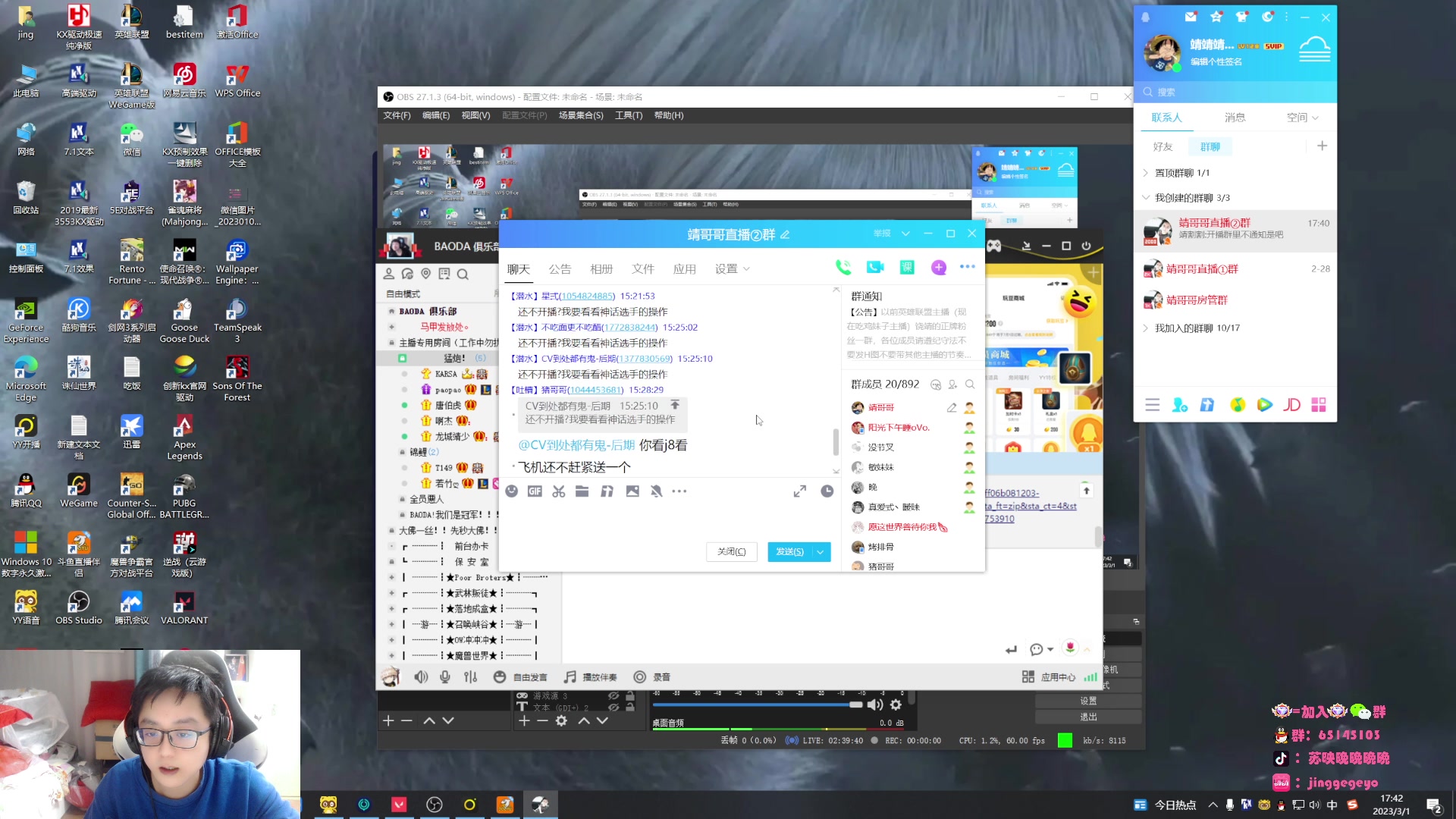The width and height of the screenshot is (1456, 819).
Task: Adjust the OBS desktop audio volume slider
Action: click(758, 704)
